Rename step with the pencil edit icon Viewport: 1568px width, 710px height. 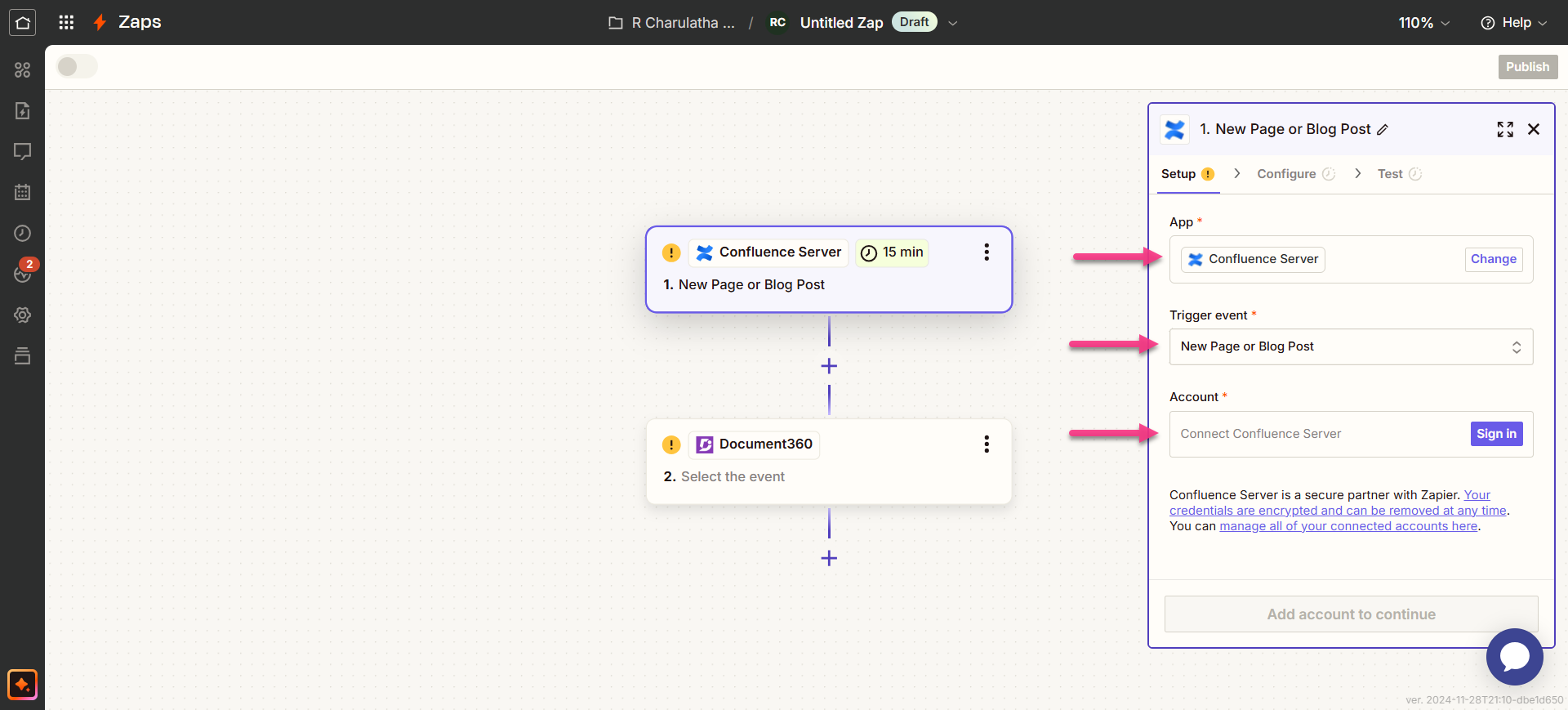tap(1382, 129)
